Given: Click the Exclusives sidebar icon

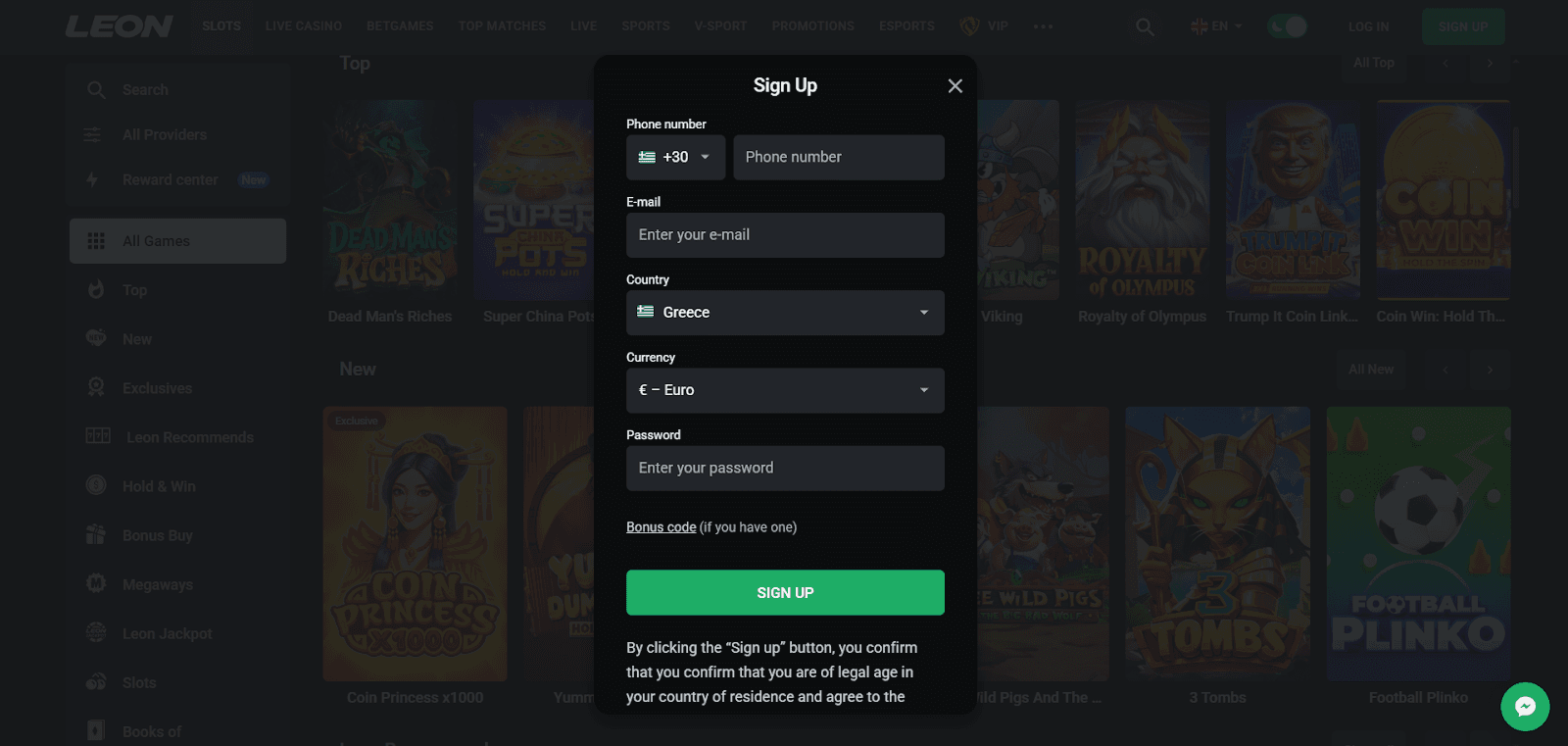Looking at the screenshot, I should (96, 388).
